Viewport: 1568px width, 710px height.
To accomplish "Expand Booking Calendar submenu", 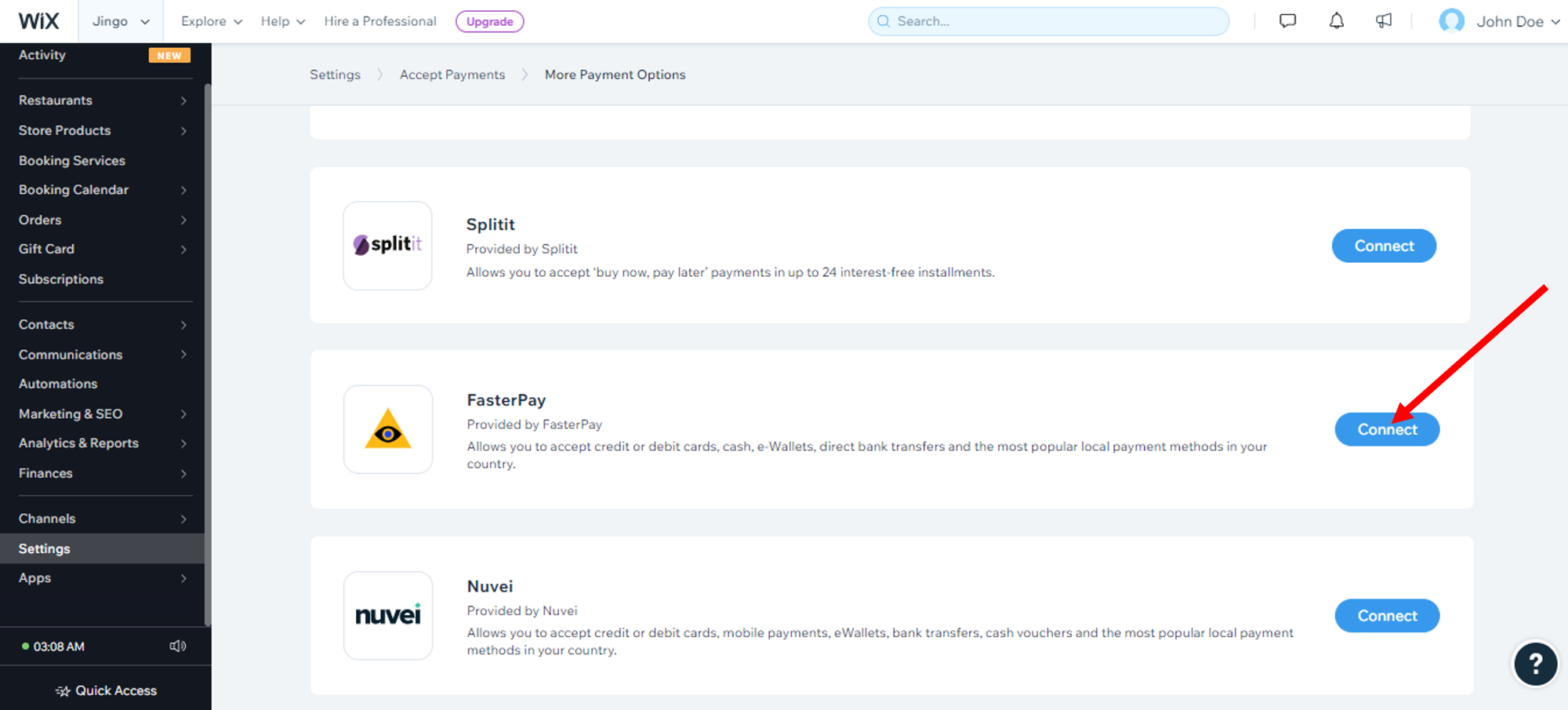I will pos(183,190).
